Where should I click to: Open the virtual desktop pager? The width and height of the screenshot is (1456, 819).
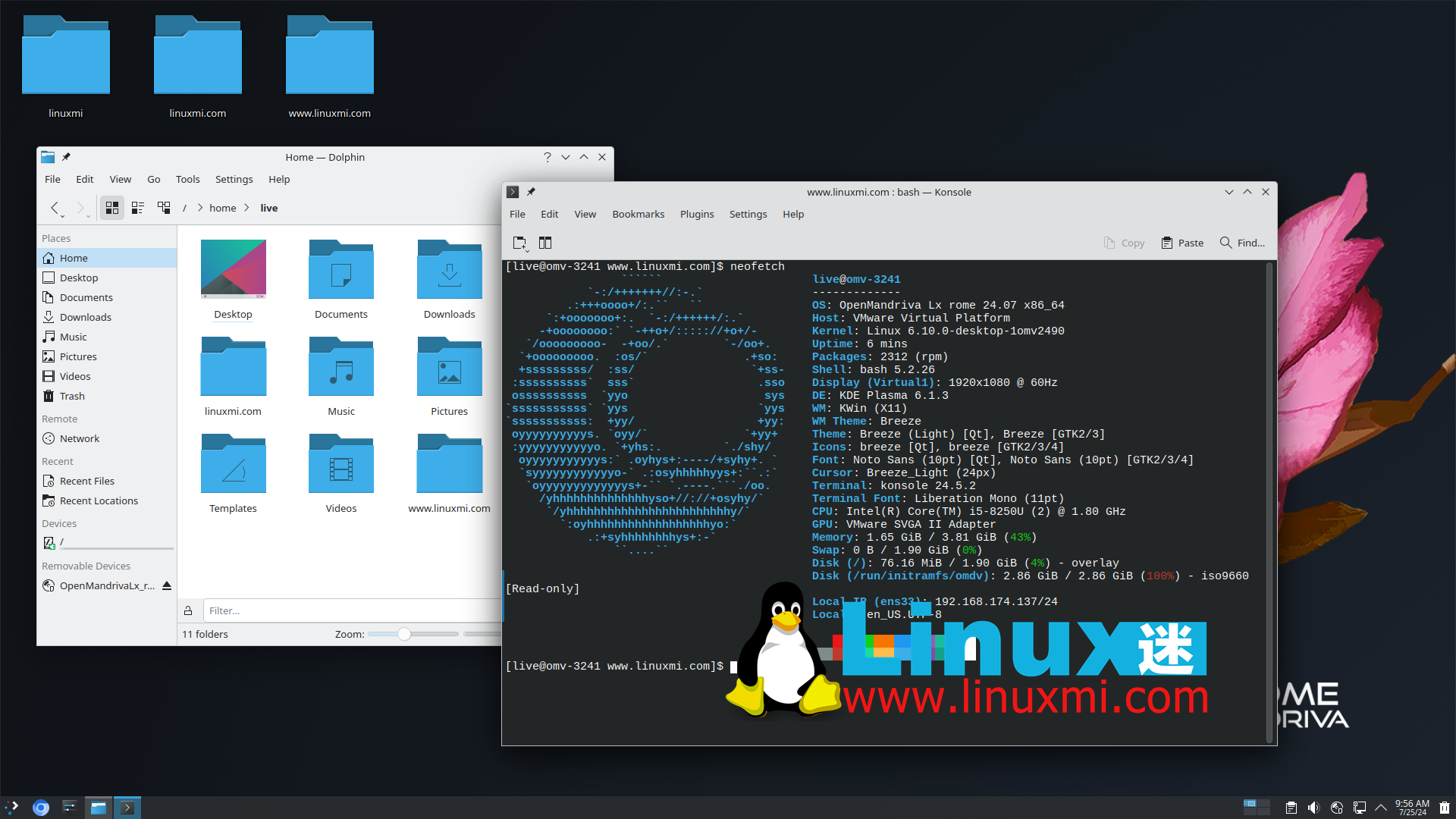[1257, 808]
